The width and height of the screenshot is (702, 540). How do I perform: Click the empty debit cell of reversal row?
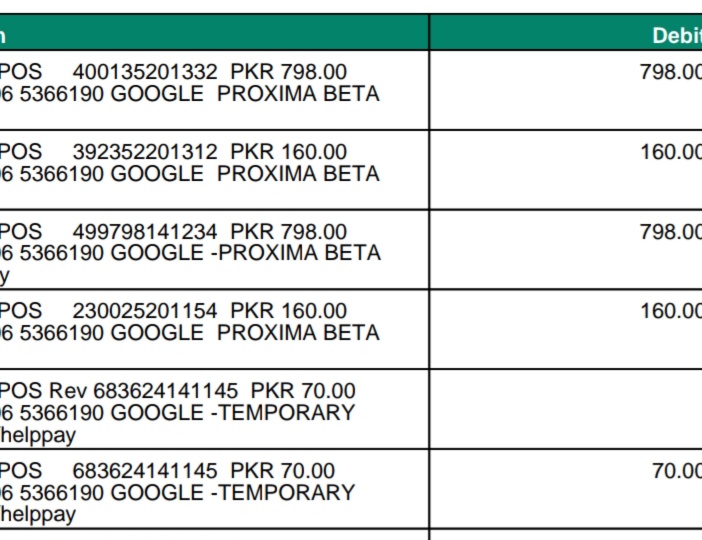[x=565, y=409]
